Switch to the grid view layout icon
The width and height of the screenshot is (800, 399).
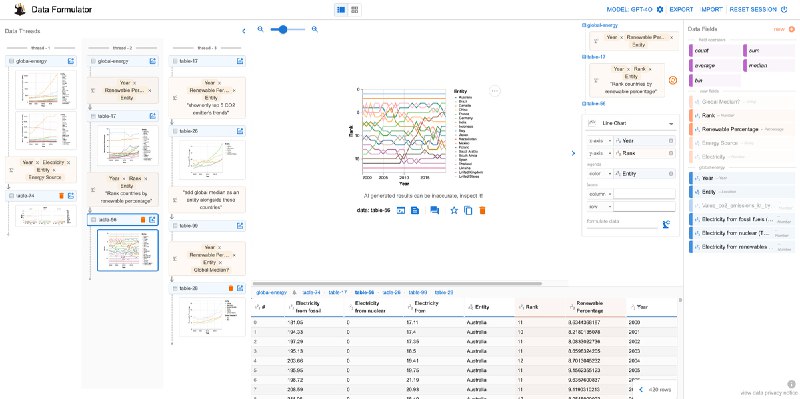[x=355, y=9]
